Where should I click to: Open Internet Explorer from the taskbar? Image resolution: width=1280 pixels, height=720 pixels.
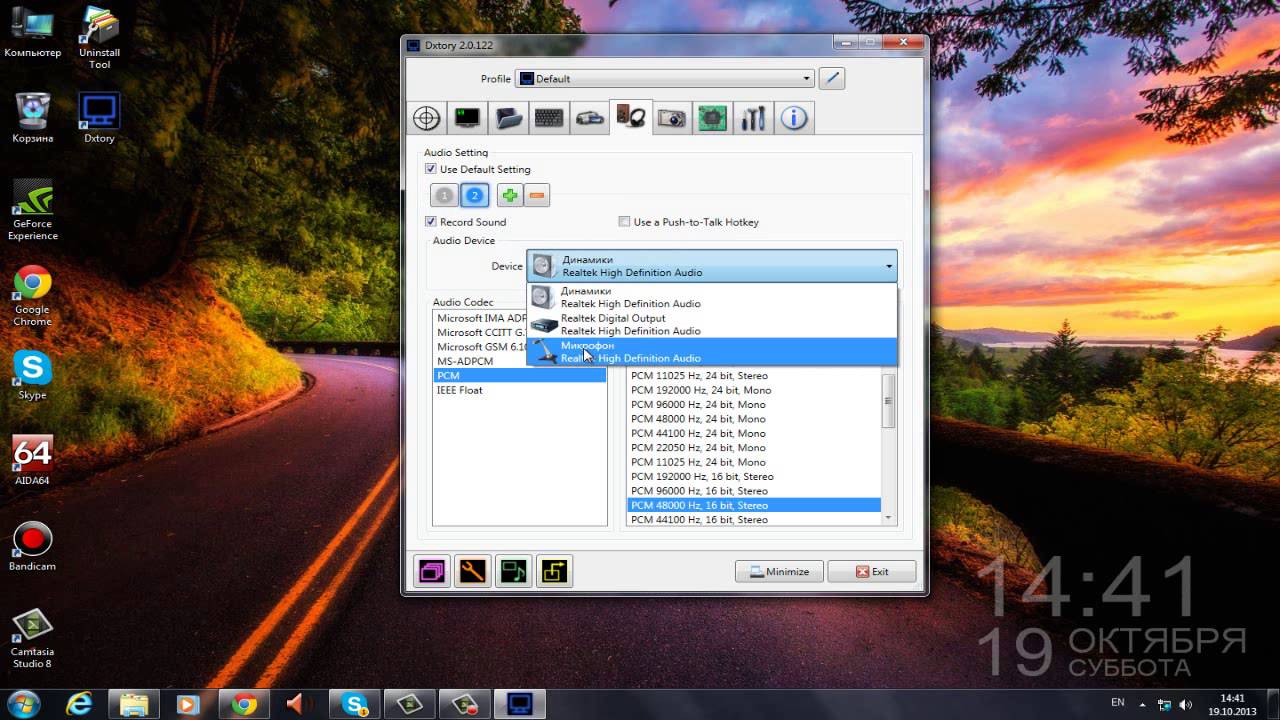[x=79, y=704]
